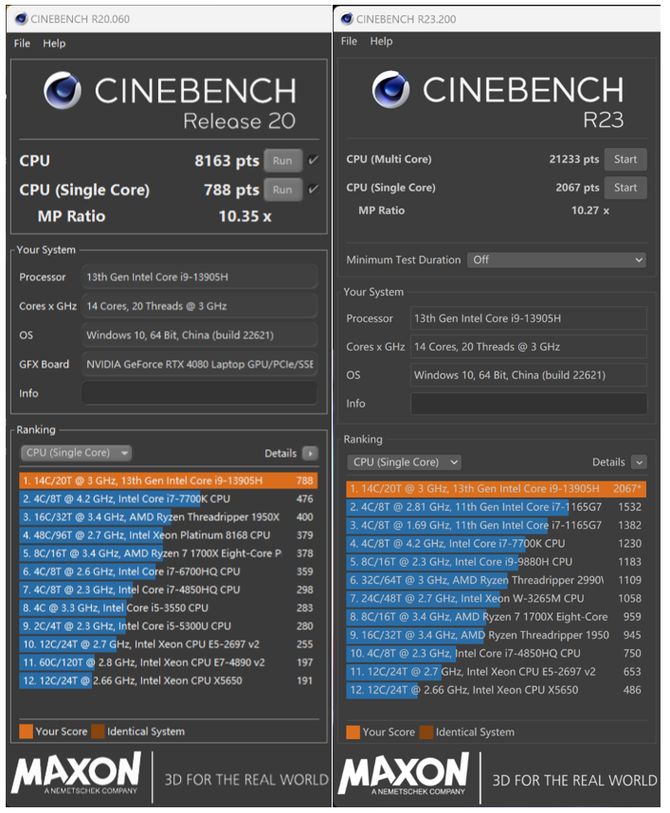Select R20 ranking row Core i5-5300U CPU
This screenshot has height=813, width=670.
(x=169, y=626)
